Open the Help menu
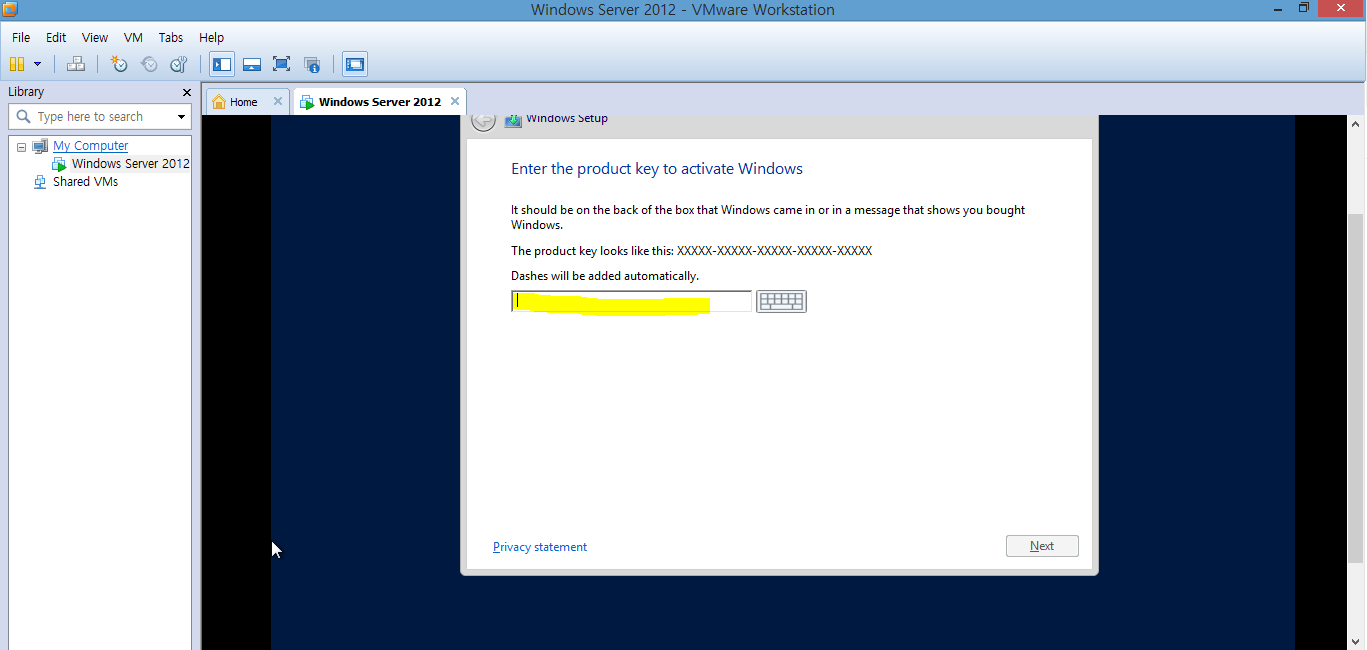This screenshot has width=1367, height=650. tap(211, 37)
